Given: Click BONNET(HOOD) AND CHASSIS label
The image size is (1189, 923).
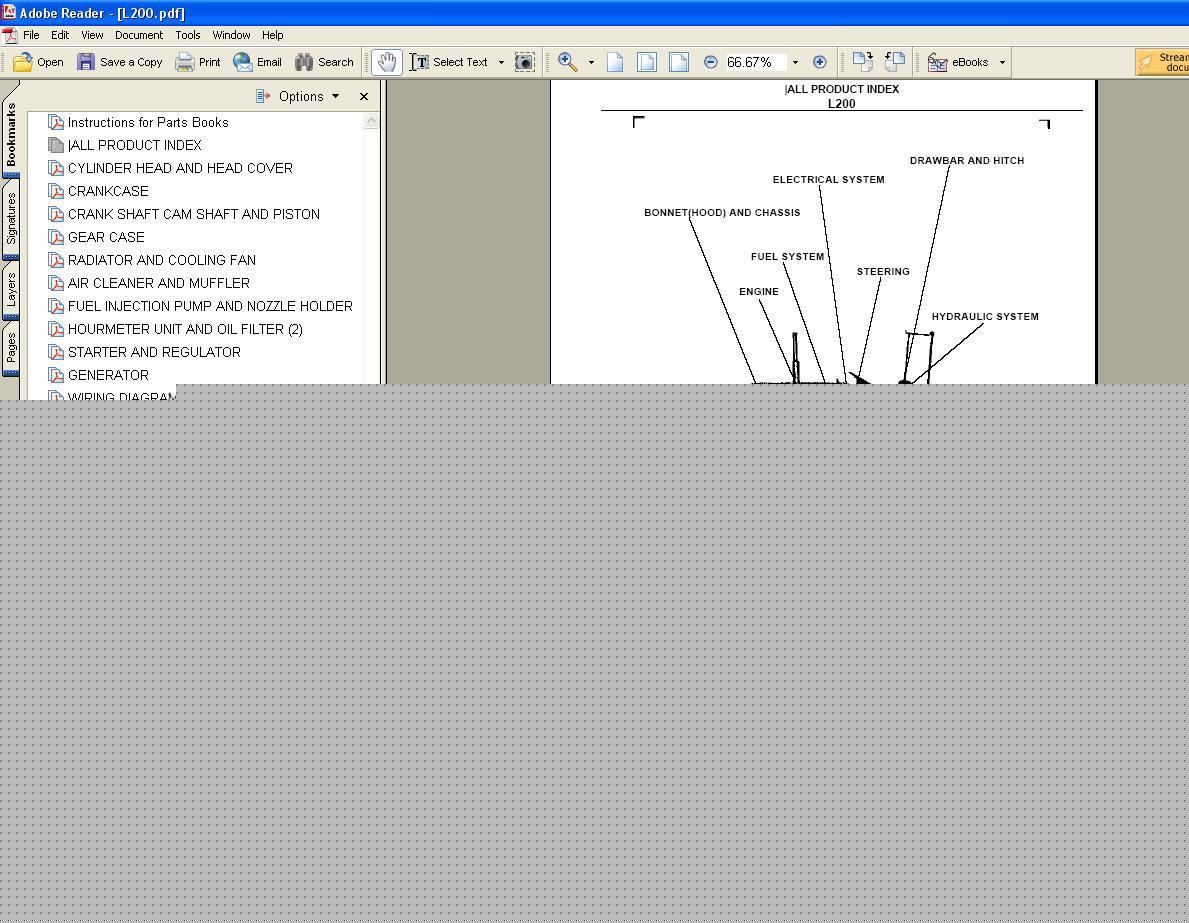Looking at the screenshot, I should coord(722,212).
